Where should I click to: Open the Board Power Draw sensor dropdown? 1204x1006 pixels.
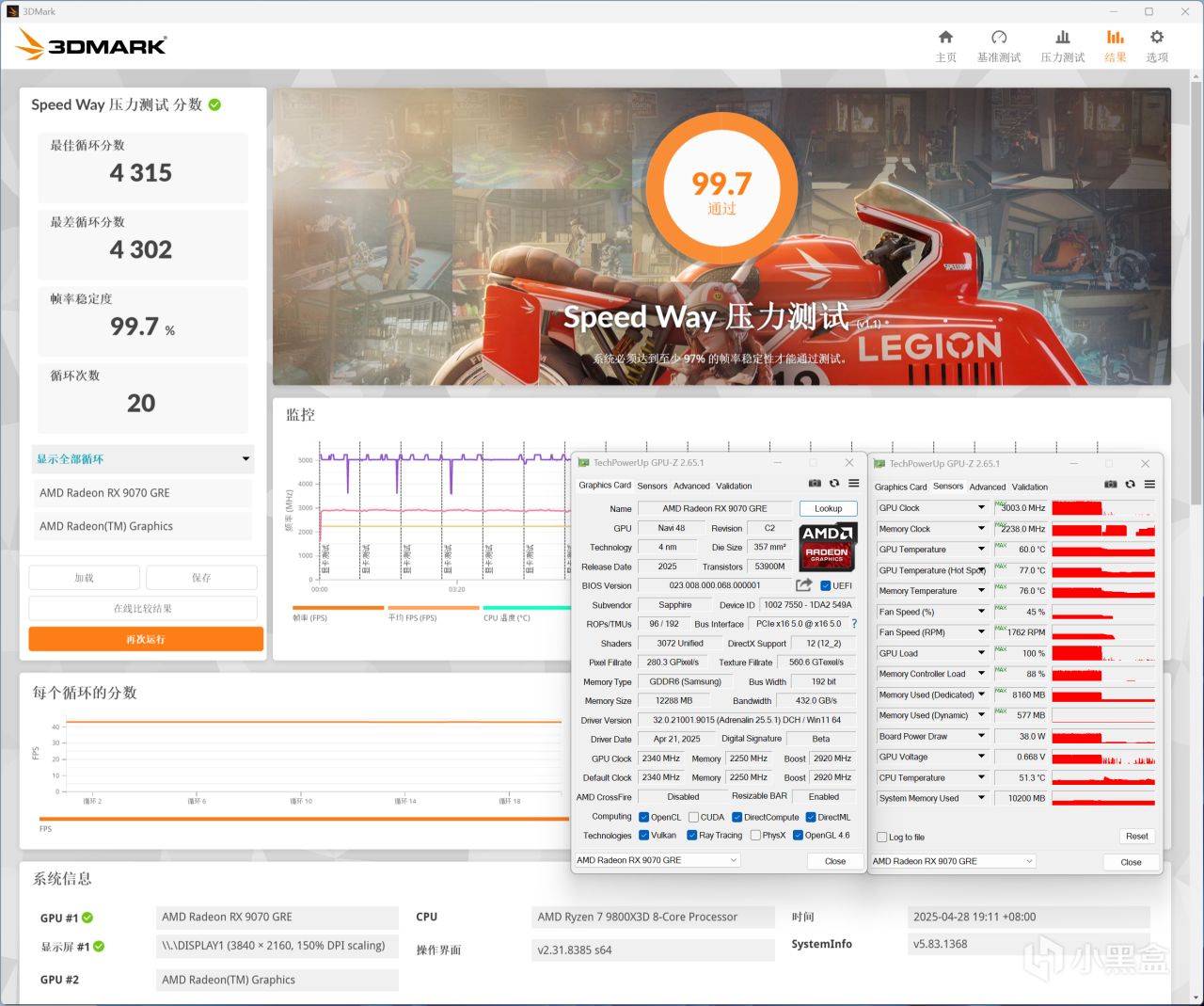point(981,736)
